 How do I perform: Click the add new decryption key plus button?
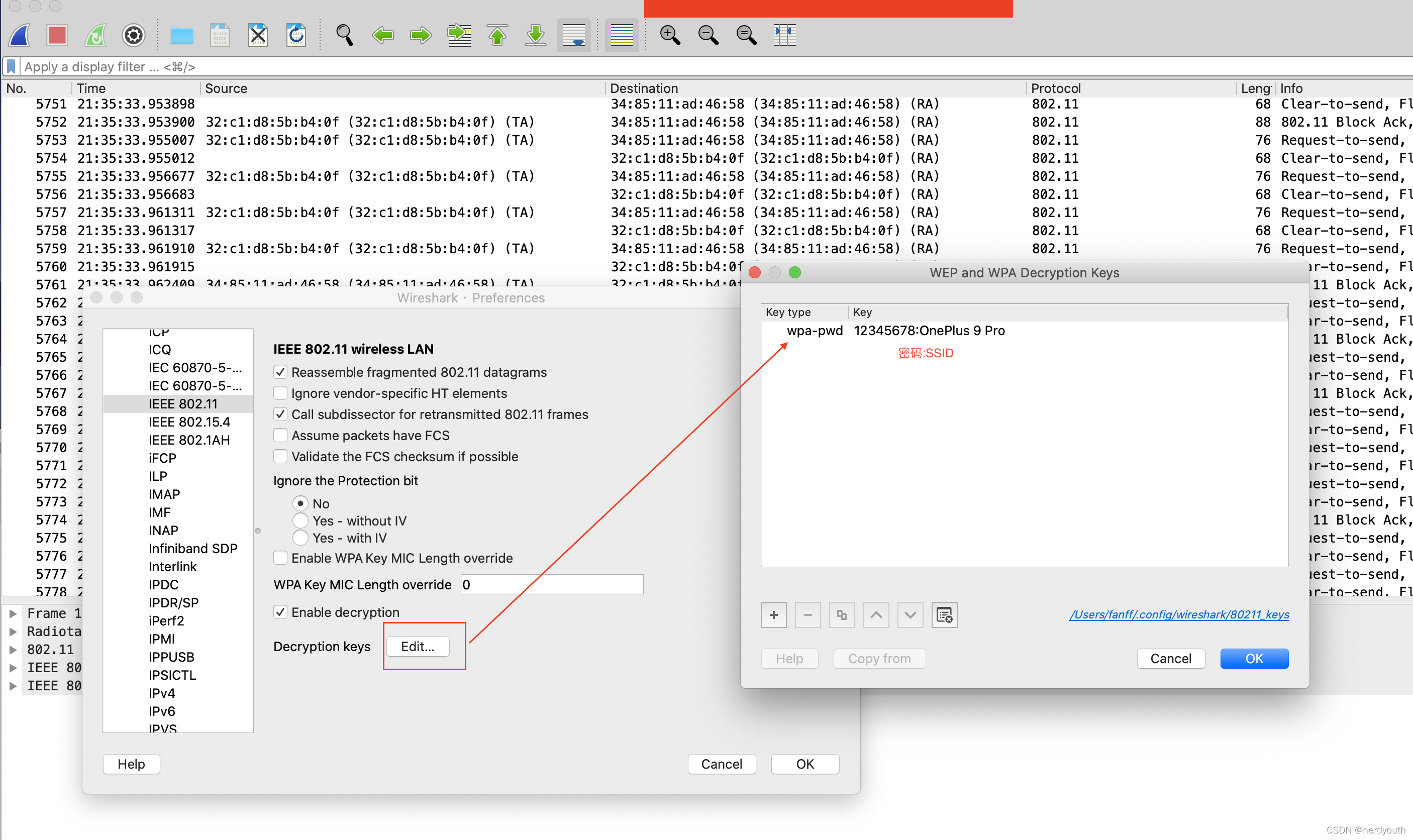[775, 614]
